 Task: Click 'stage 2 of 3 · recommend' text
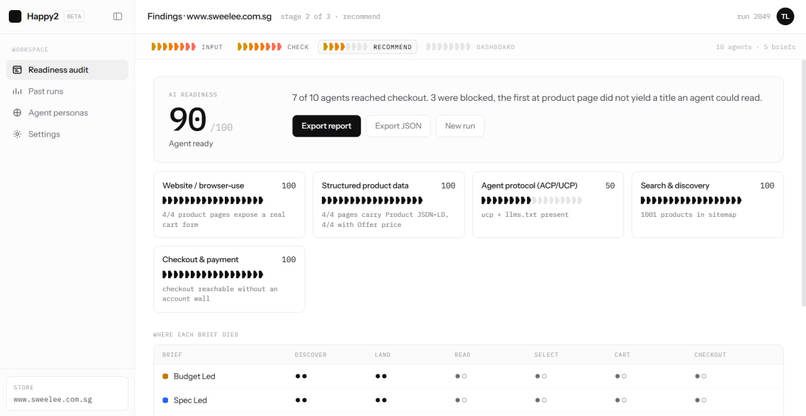(x=331, y=16)
